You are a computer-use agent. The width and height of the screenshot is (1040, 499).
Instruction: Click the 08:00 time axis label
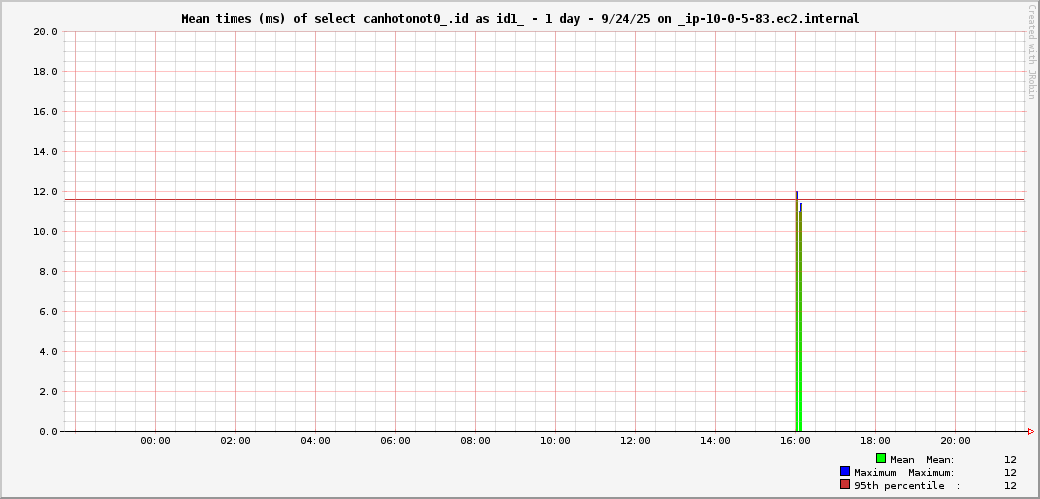pyautogui.click(x=476, y=441)
